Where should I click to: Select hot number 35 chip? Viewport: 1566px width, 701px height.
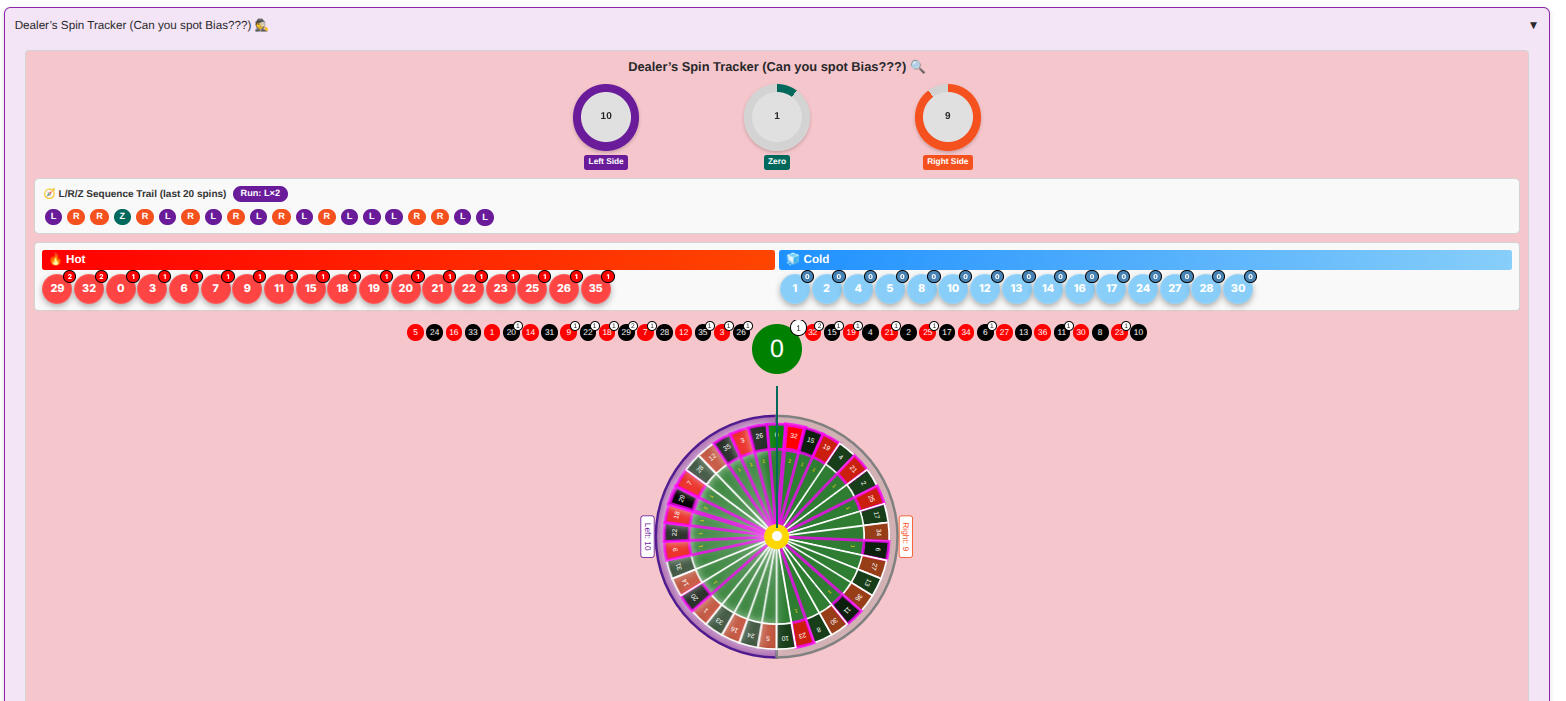(x=596, y=289)
